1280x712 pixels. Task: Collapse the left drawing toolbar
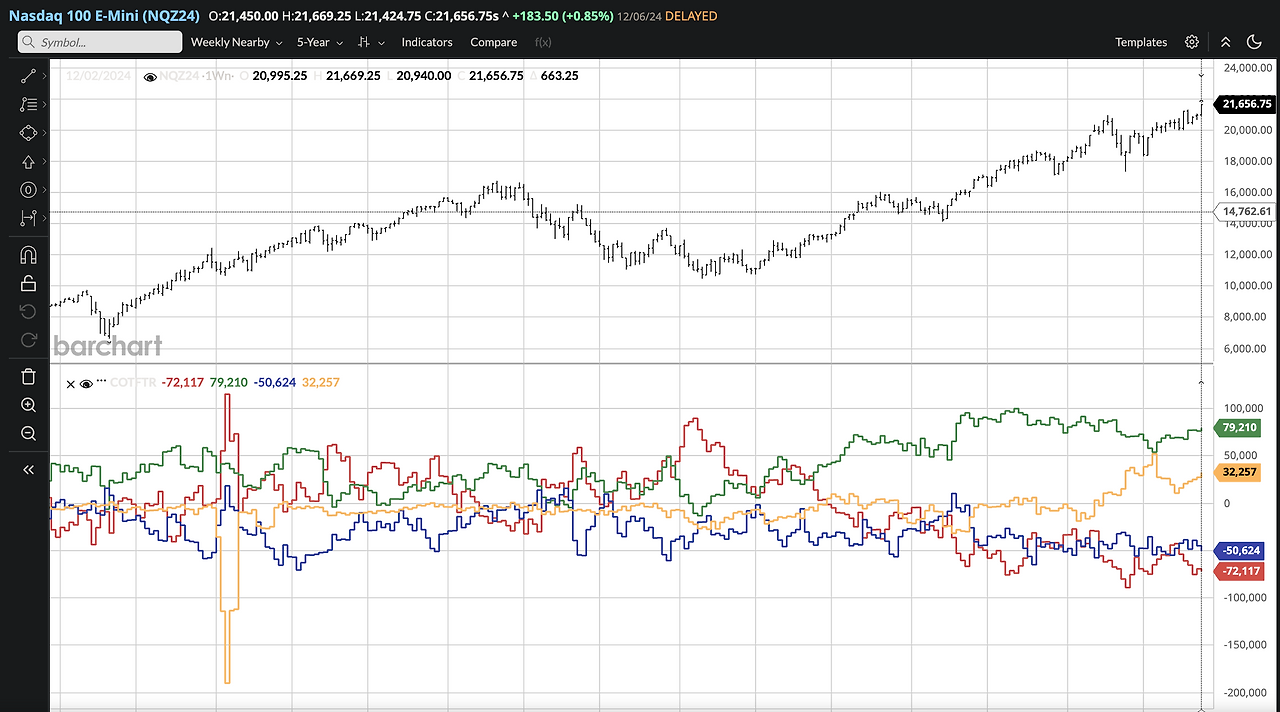pos(28,469)
